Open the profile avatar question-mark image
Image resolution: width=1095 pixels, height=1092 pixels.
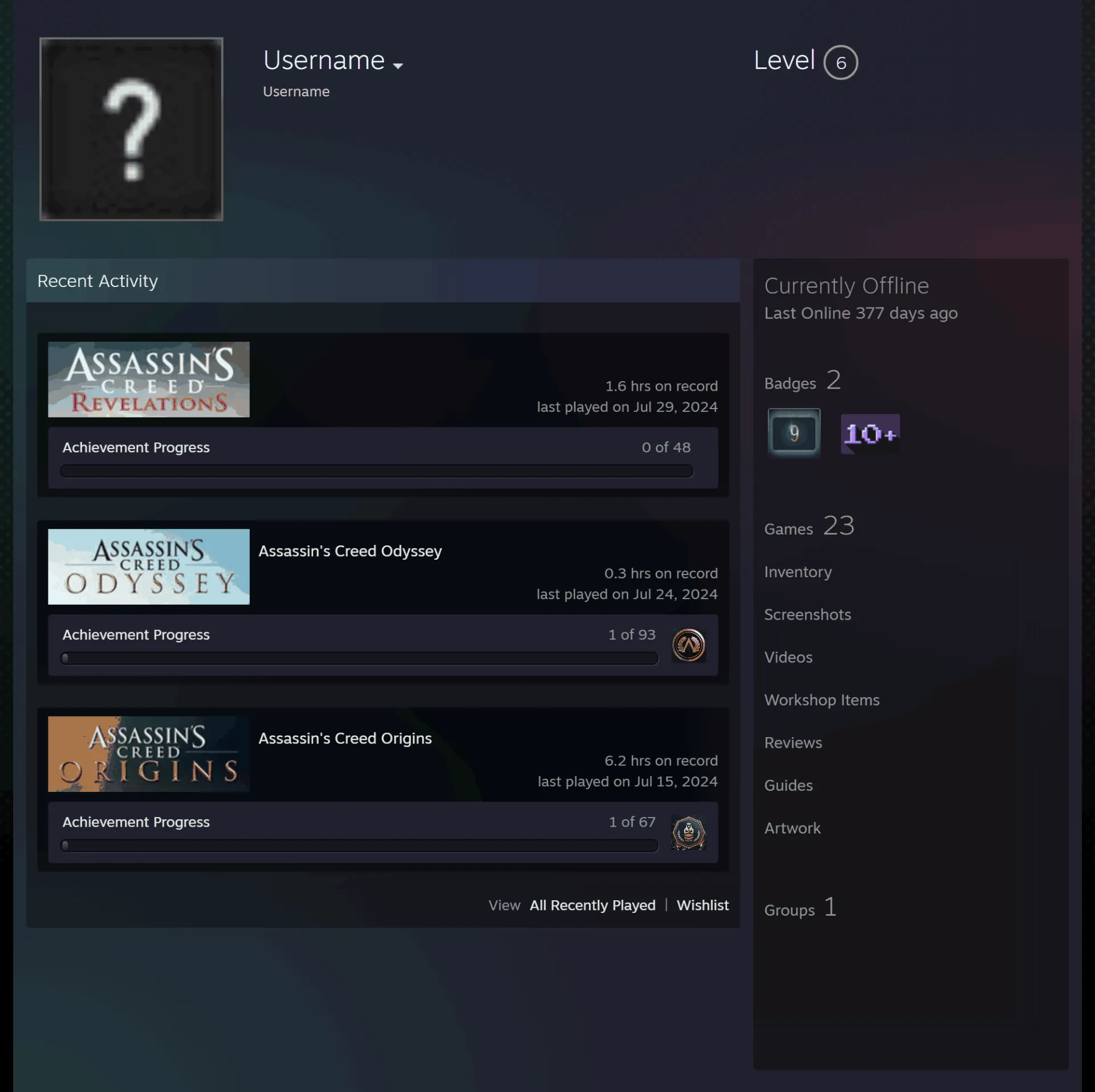point(131,129)
